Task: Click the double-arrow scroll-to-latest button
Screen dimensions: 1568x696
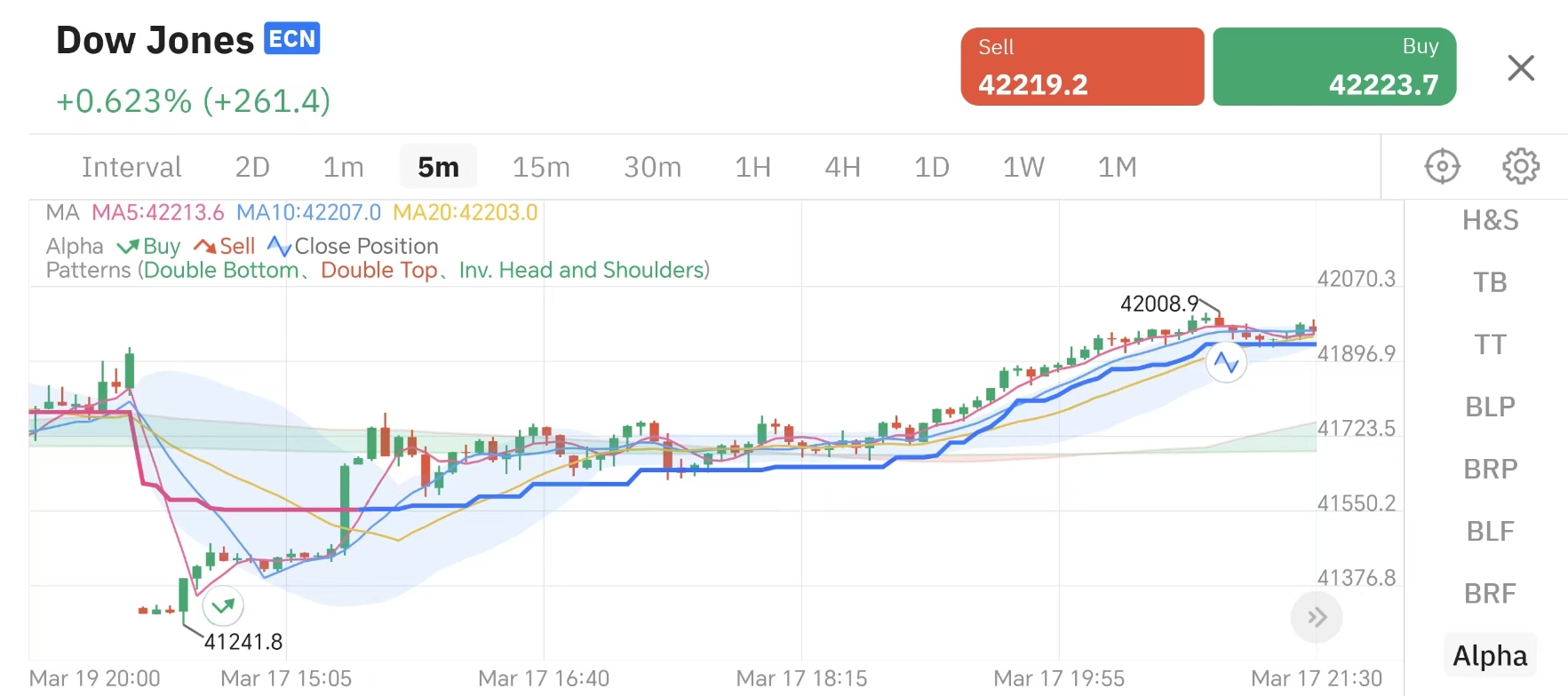Action: tap(1317, 617)
